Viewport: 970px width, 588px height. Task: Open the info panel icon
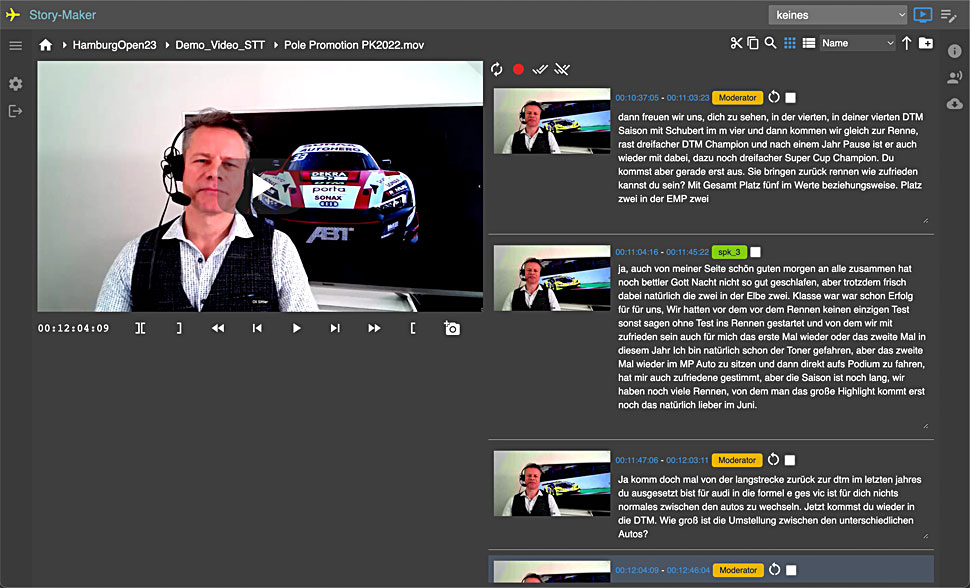(x=955, y=51)
